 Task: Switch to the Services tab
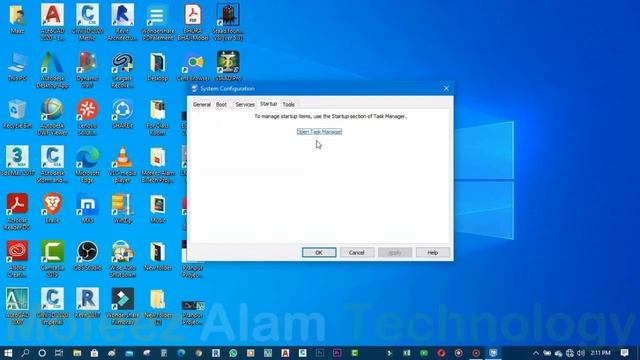click(245, 104)
